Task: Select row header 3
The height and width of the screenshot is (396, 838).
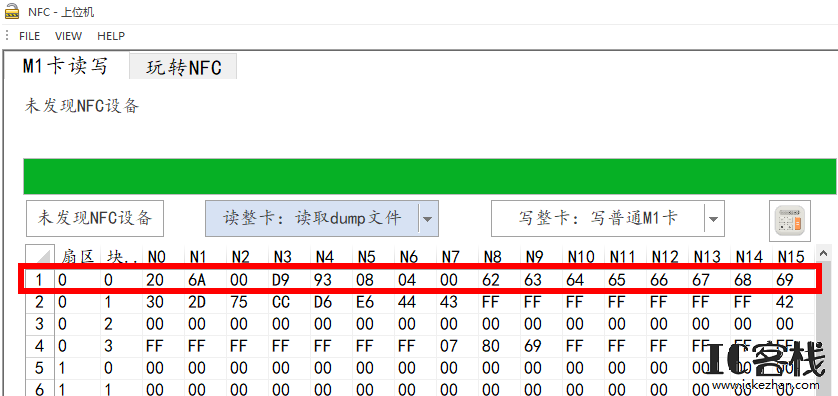Action: pos(40,324)
